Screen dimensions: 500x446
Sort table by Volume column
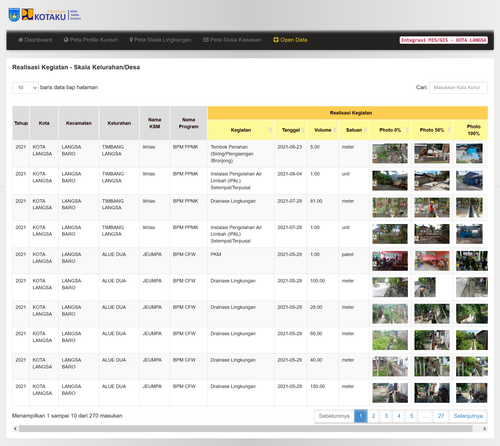click(323, 130)
